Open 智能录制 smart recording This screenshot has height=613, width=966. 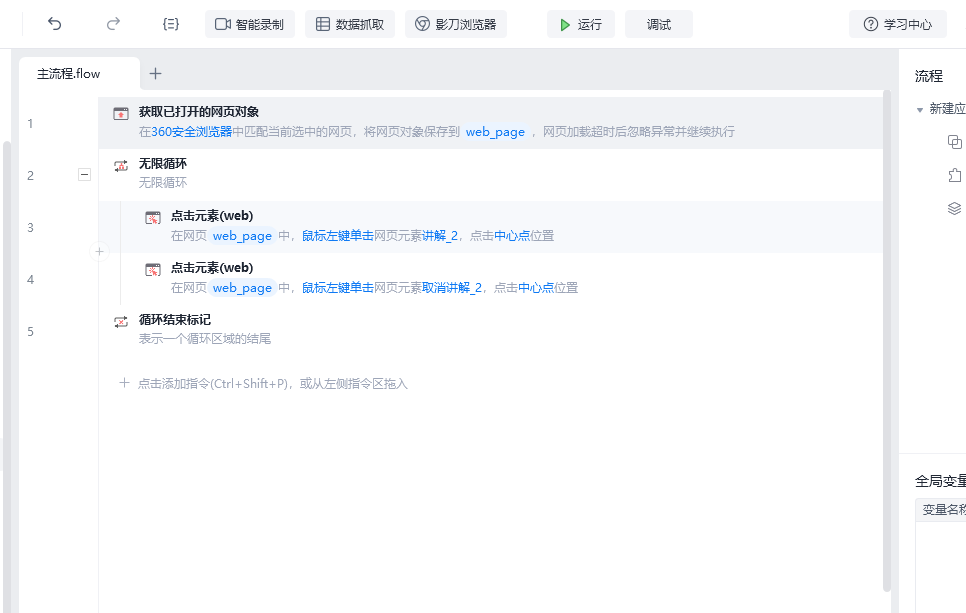pos(250,24)
